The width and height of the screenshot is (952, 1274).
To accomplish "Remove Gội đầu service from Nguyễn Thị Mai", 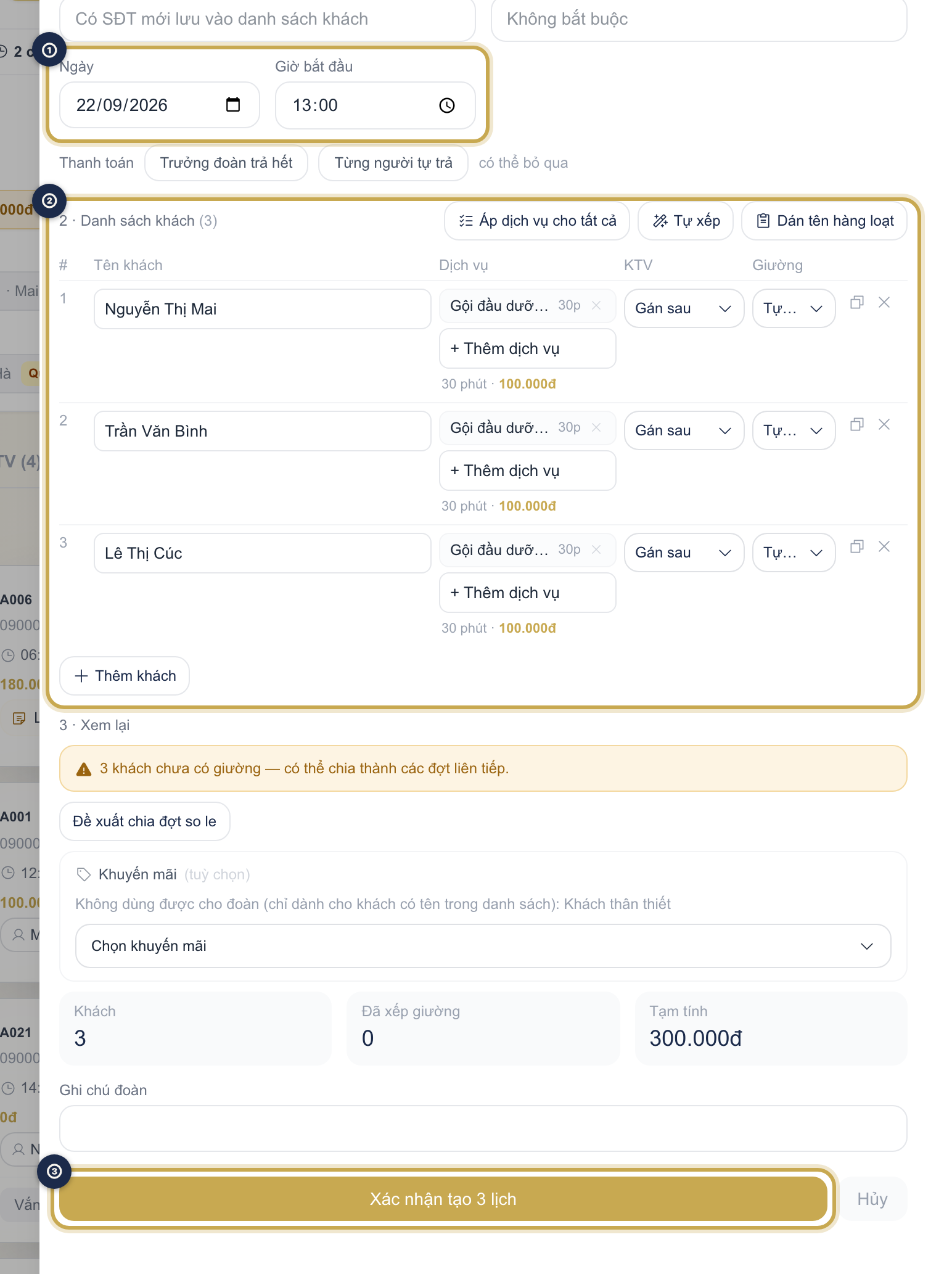I will (x=596, y=305).
